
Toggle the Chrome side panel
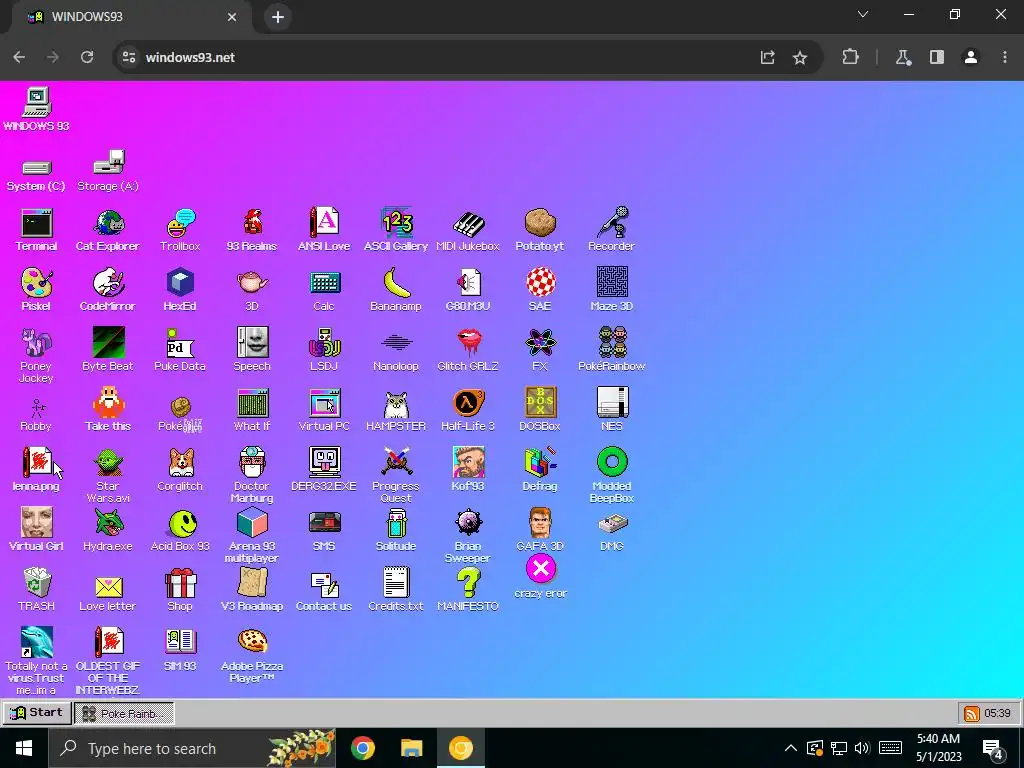[937, 57]
